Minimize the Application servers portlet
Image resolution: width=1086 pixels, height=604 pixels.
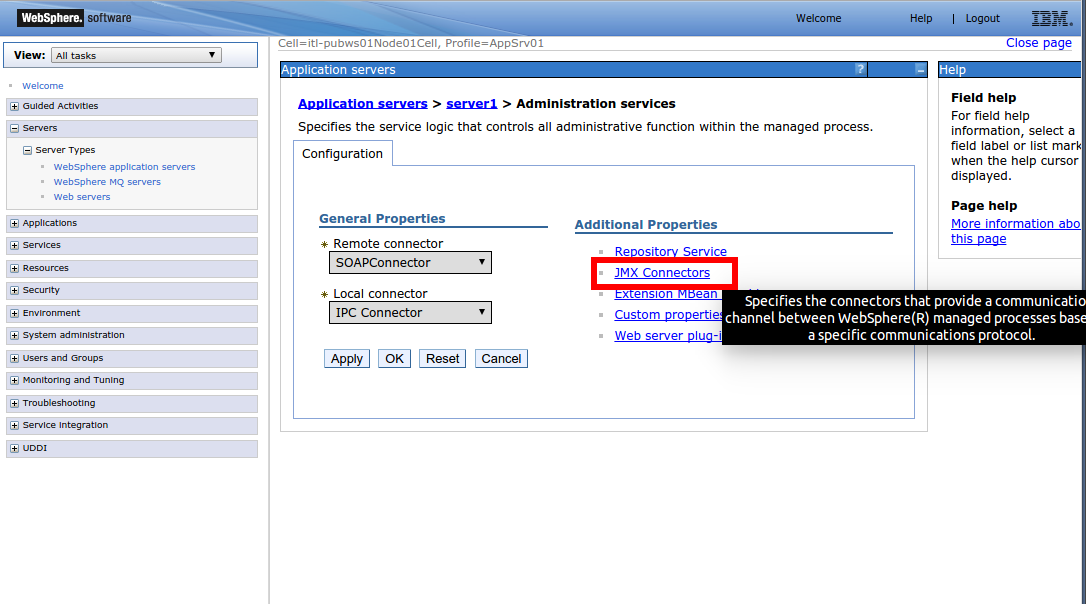pos(920,70)
